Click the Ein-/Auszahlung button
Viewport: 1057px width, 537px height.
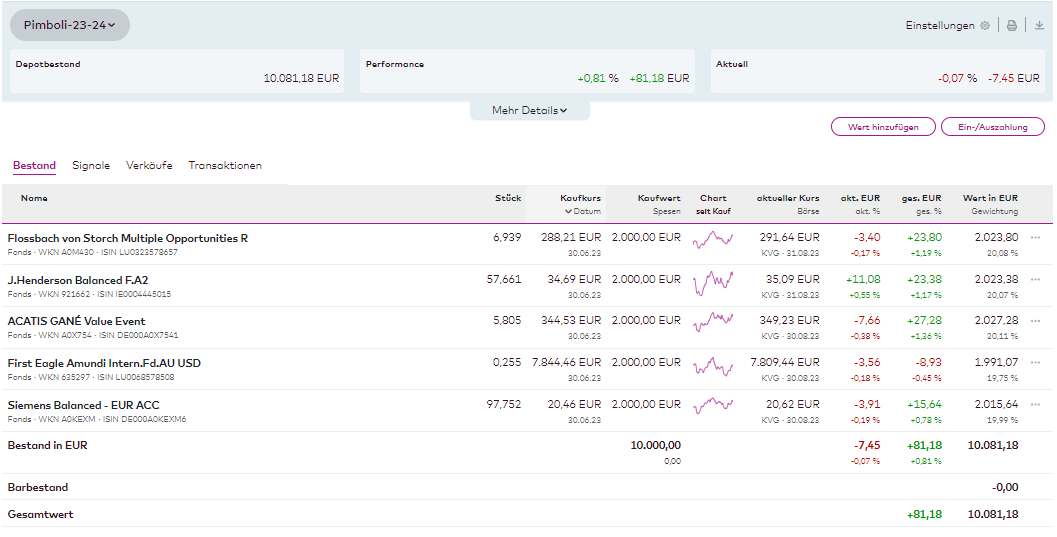pos(992,127)
